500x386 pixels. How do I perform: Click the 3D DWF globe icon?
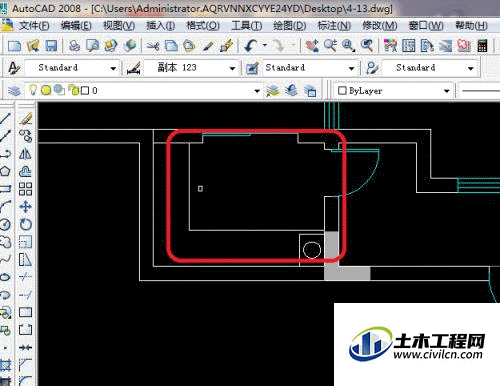[130, 46]
